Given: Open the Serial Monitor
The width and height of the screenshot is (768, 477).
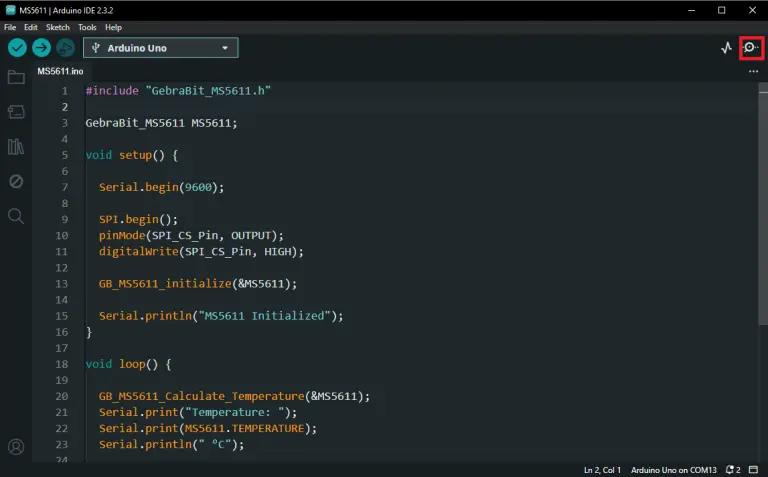Looking at the screenshot, I should (751, 48).
